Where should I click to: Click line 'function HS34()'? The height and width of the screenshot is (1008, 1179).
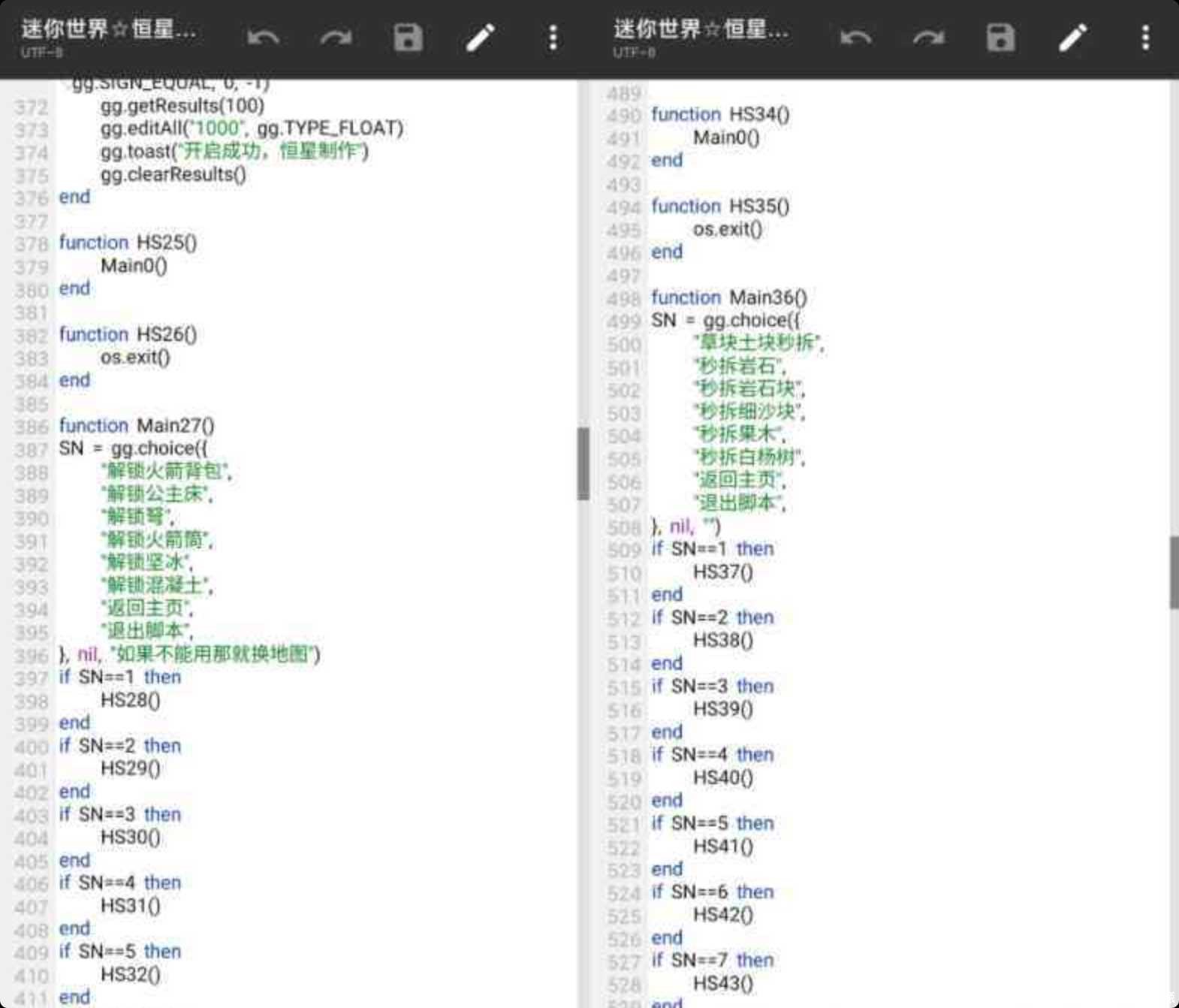(x=721, y=114)
